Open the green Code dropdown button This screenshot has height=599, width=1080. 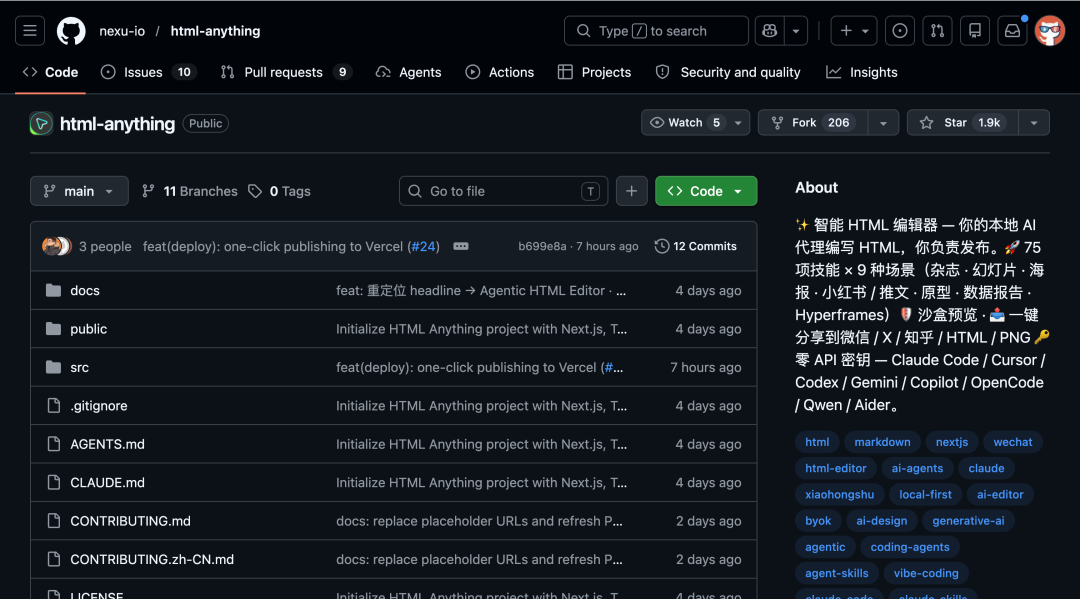coord(706,191)
